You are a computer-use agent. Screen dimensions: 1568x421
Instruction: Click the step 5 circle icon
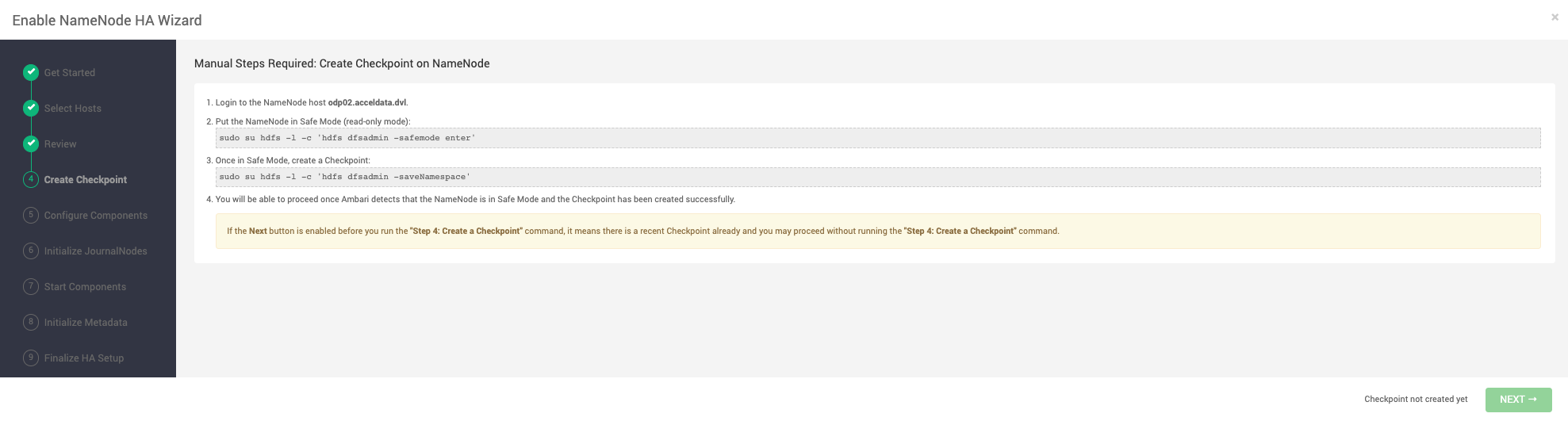coord(31,215)
